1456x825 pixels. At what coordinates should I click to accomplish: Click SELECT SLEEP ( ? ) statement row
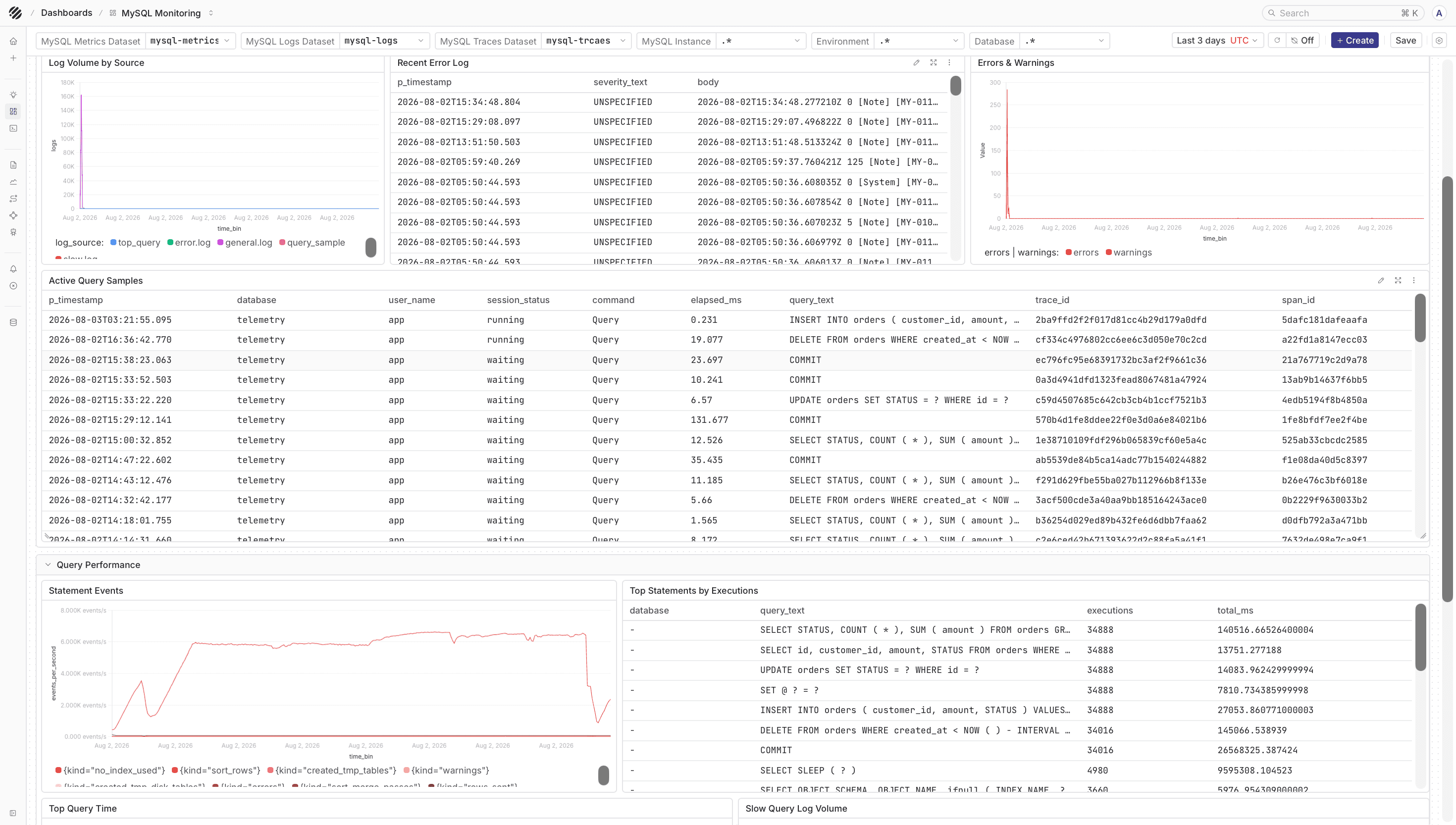pos(1017,771)
